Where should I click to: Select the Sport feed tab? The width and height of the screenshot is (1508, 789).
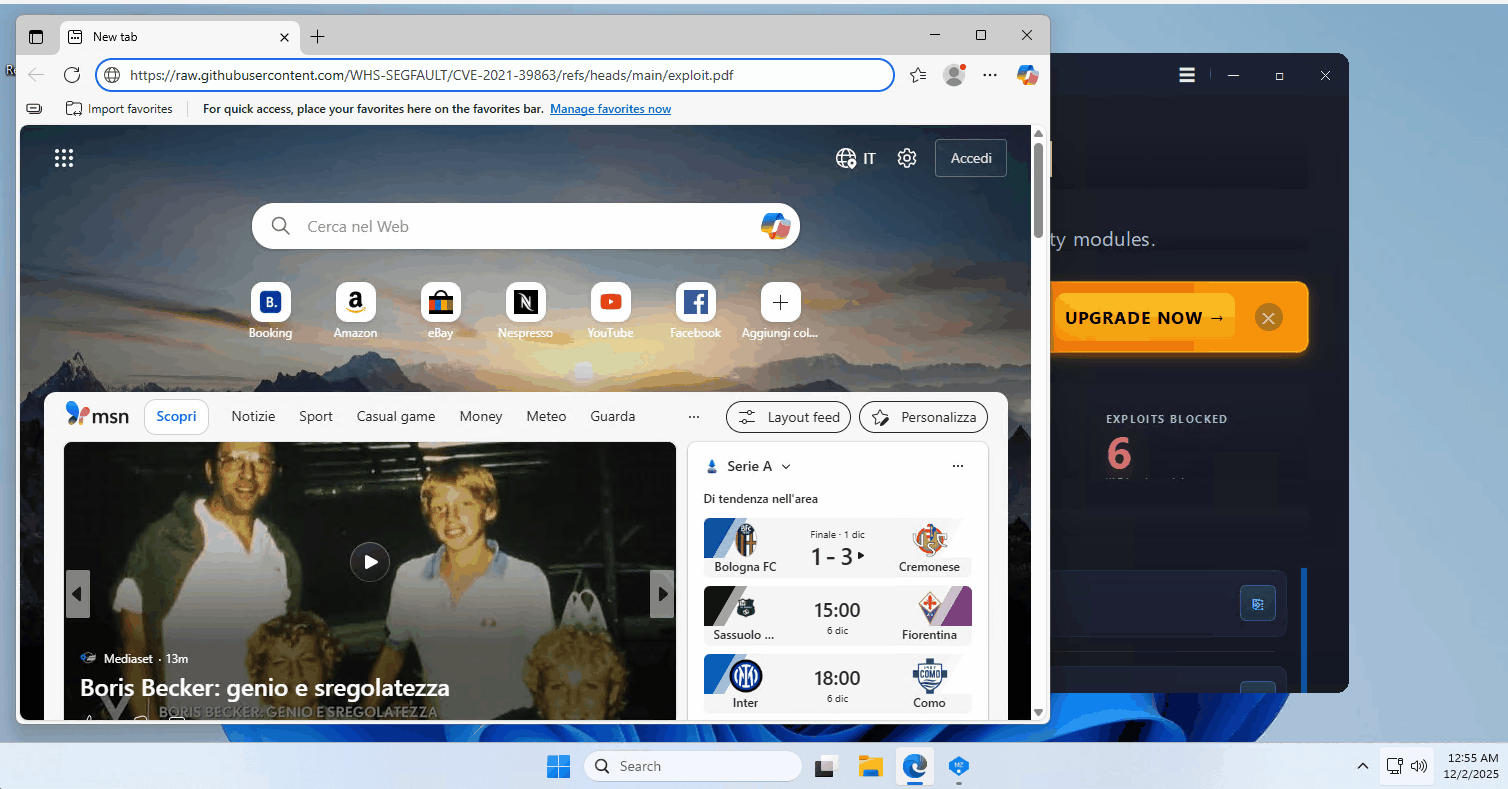click(316, 417)
